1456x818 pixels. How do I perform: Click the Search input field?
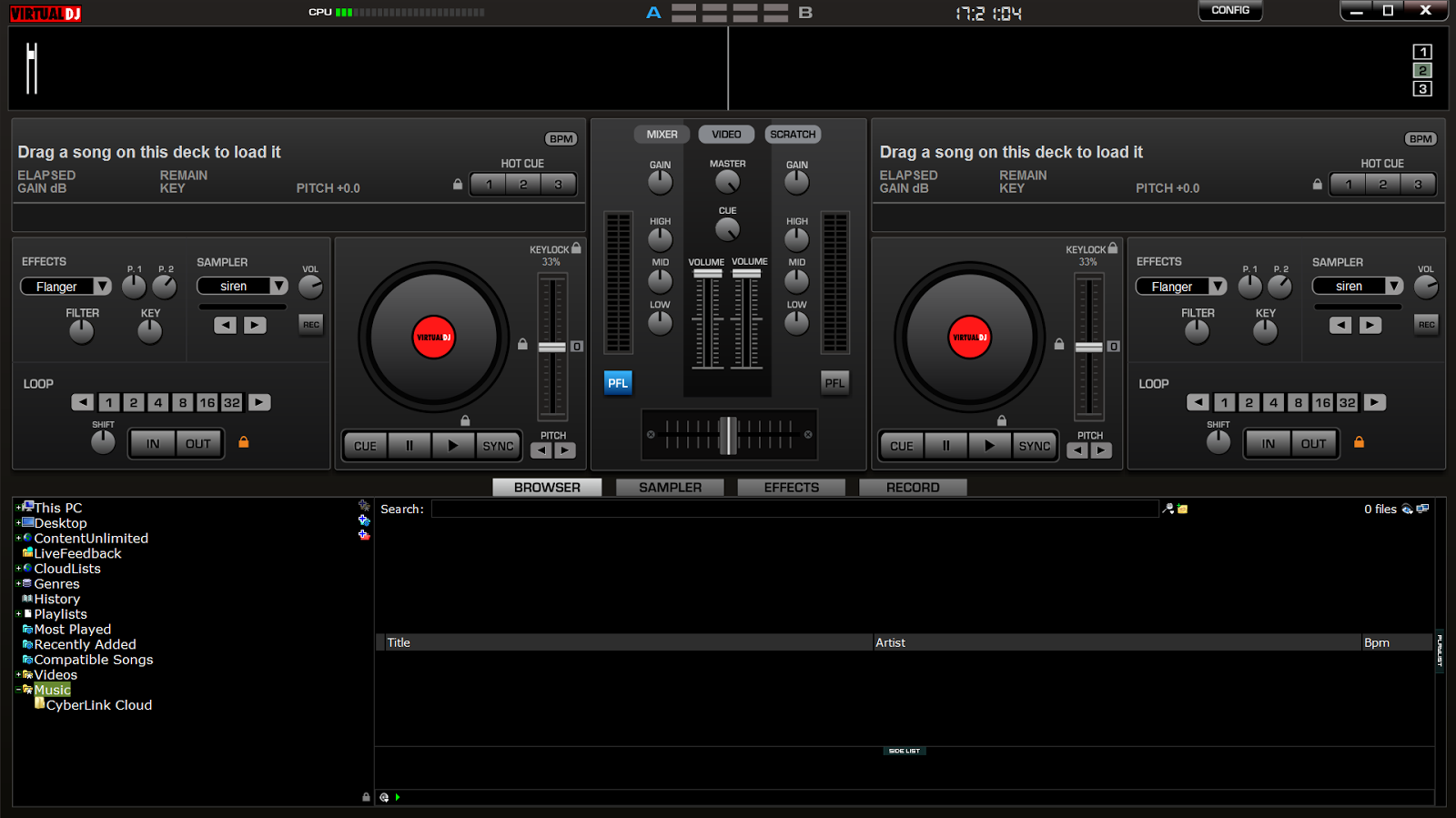coord(794,509)
